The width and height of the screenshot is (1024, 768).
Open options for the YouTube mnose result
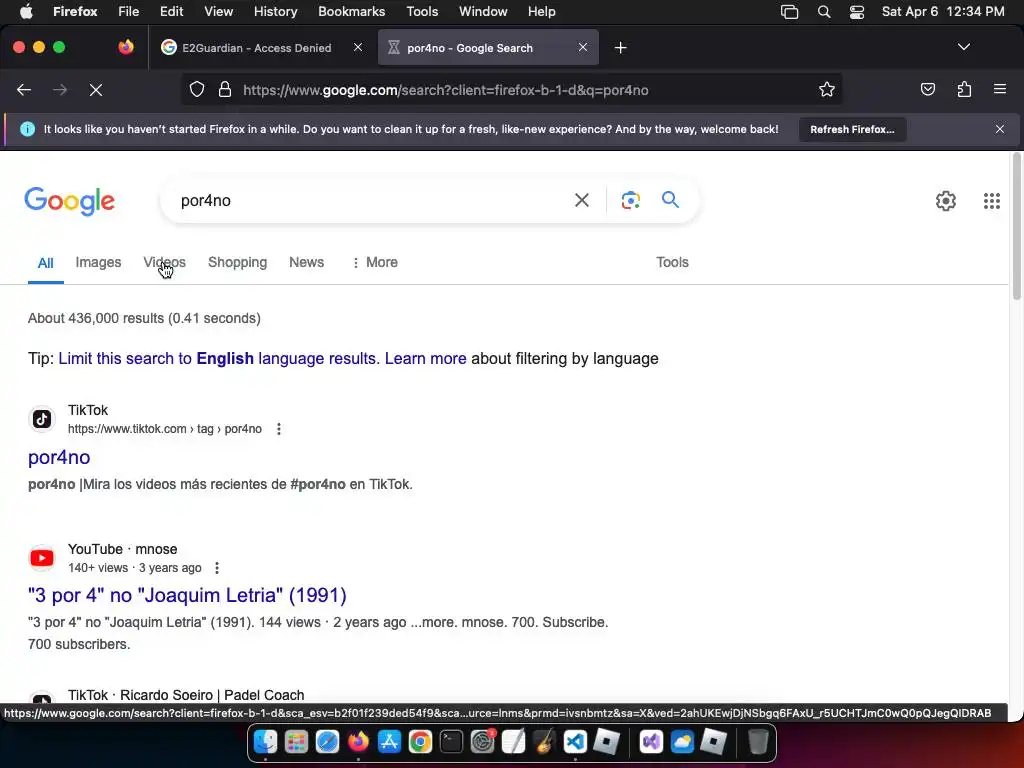point(217,568)
